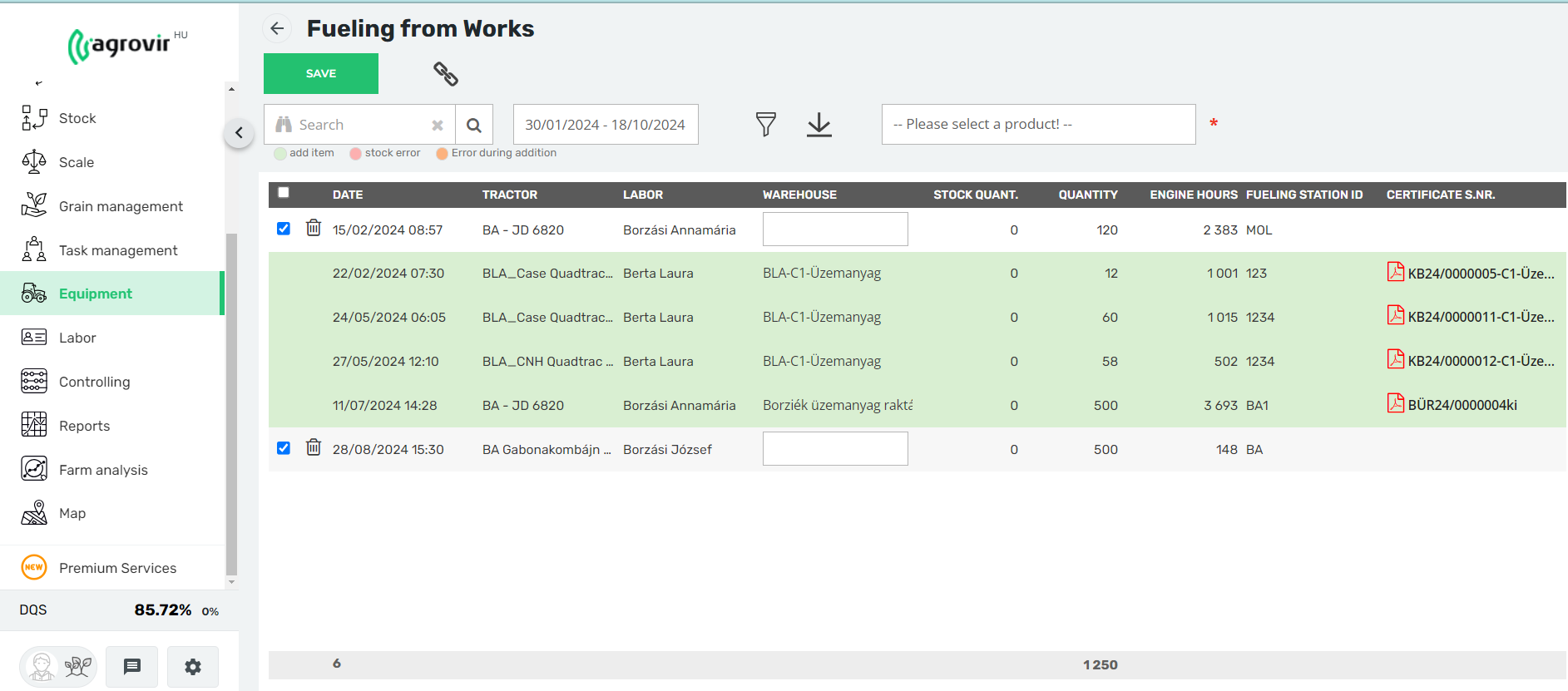Click the green SAVE button
Image resolution: width=1568 pixels, height=691 pixels.
click(321, 74)
